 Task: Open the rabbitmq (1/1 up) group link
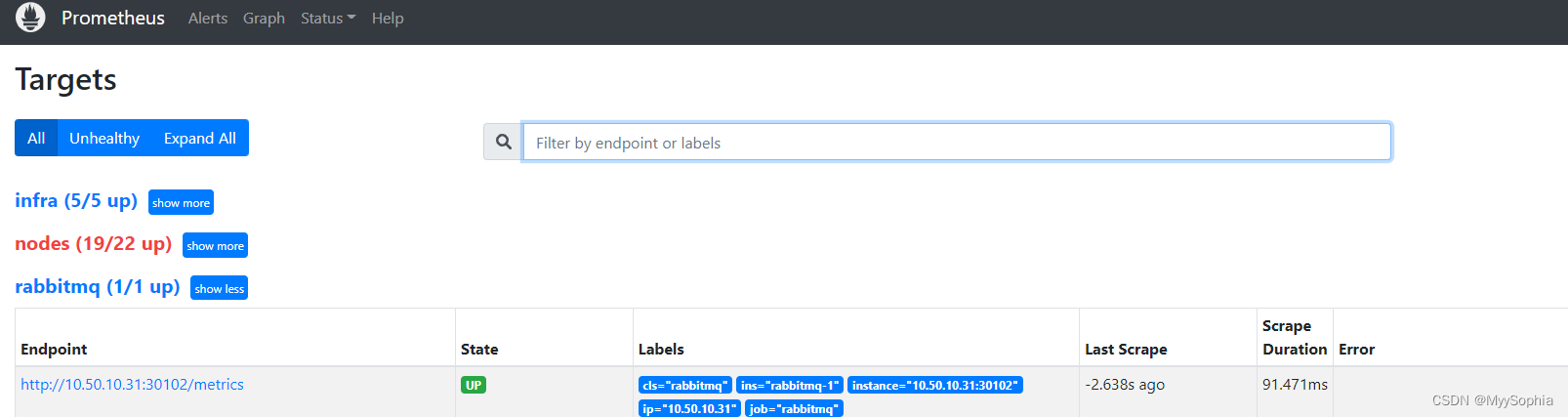pyautogui.click(x=98, y=286)
